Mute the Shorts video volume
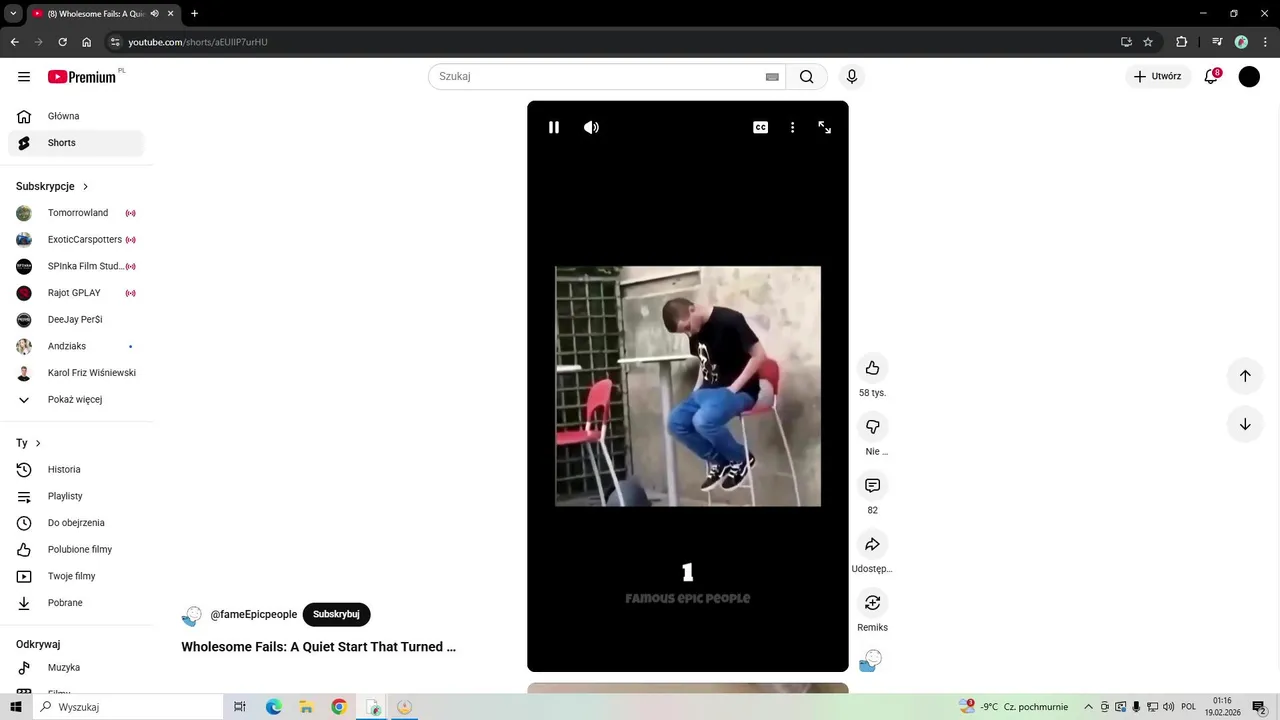The height and width of the screenshot is (720, 1280). click(x=591, y=127)
